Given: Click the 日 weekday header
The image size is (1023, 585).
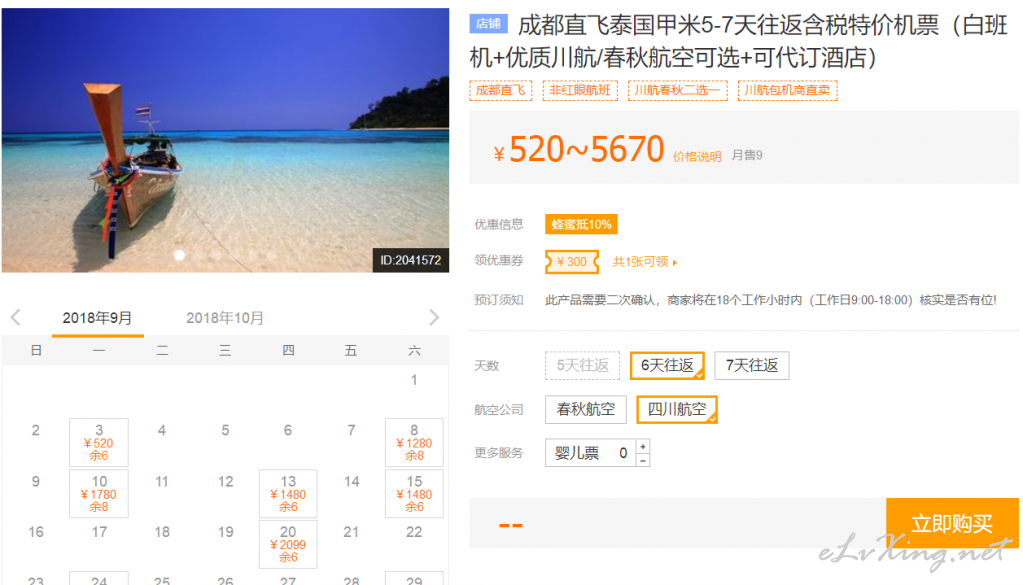Looking at the screenshot, I should 36,351.
